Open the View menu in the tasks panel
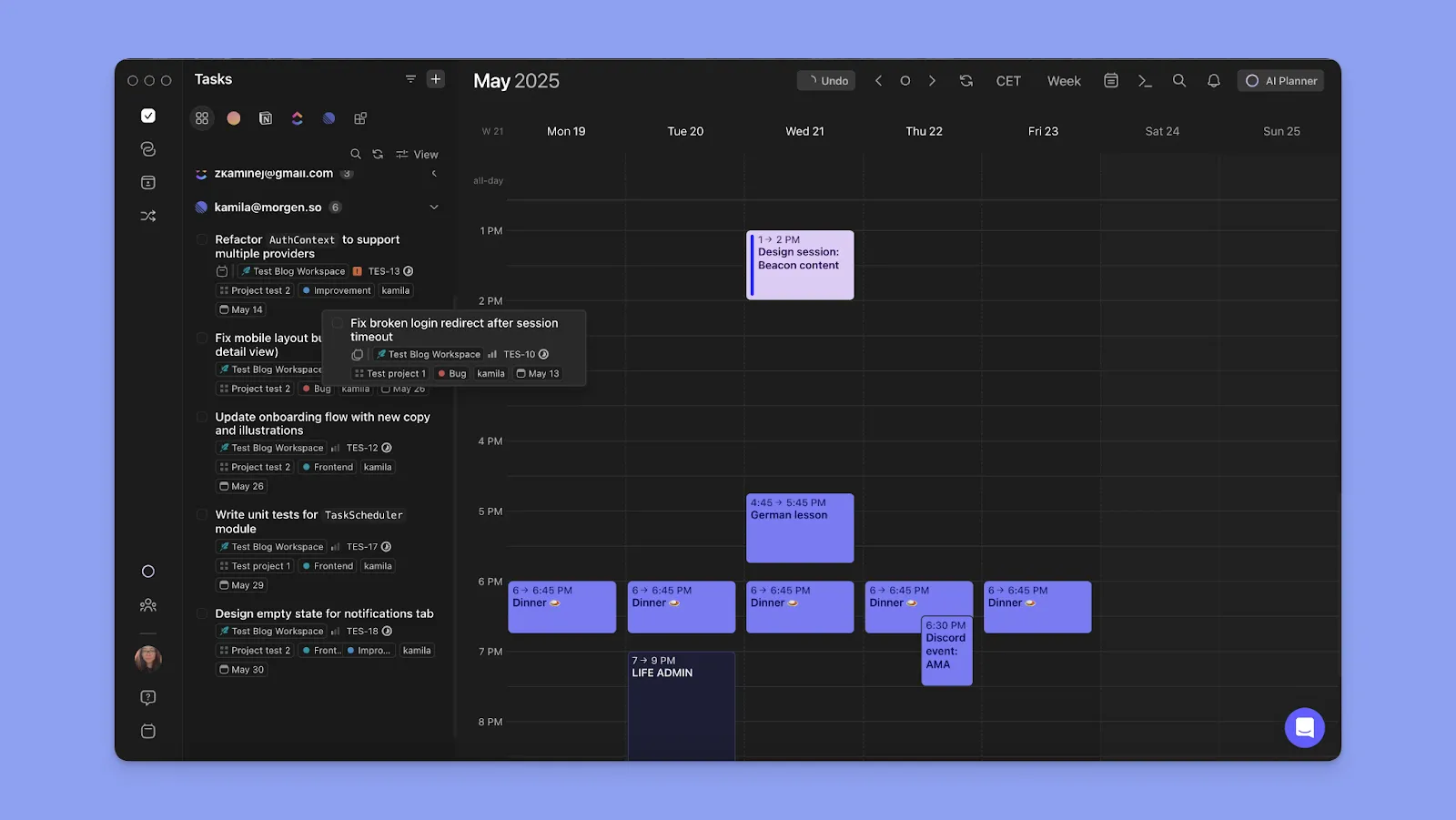 pyautogui.click(x=418, y=154)
